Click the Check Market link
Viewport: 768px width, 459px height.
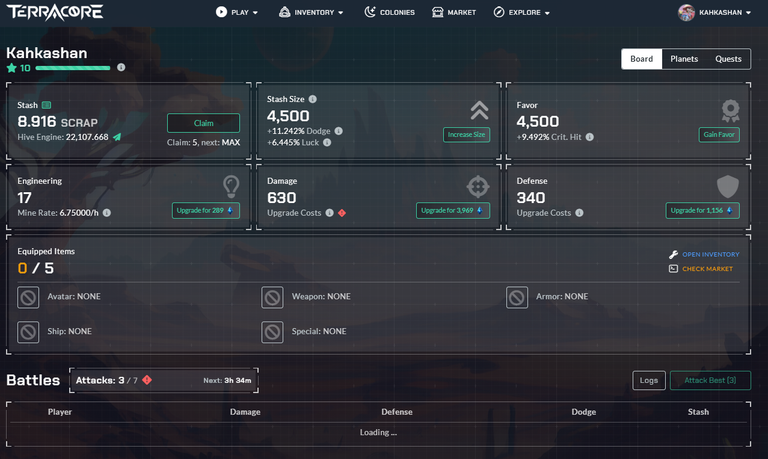coord(701,268)
